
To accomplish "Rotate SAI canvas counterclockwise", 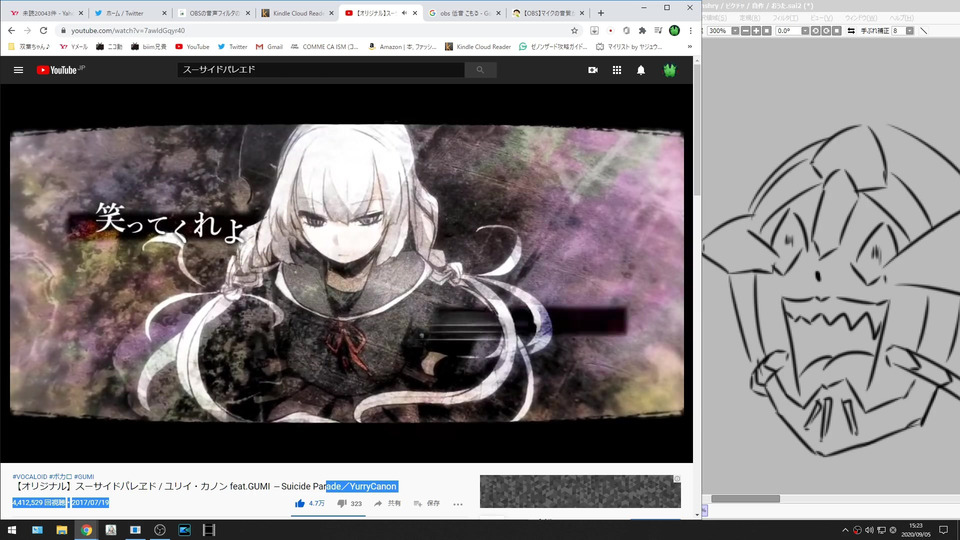I will (816, 31).
